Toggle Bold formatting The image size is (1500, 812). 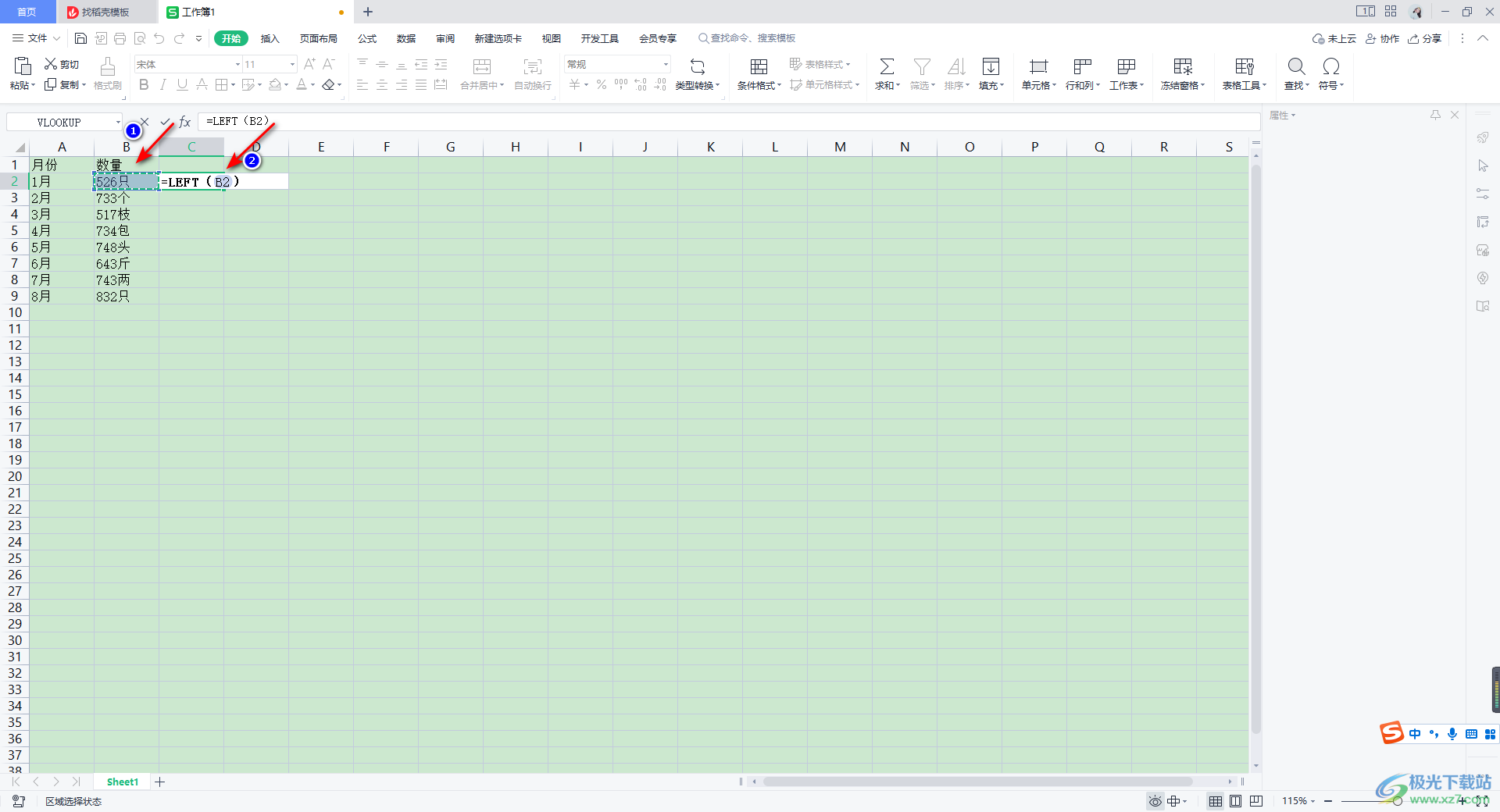click(144, 84)
